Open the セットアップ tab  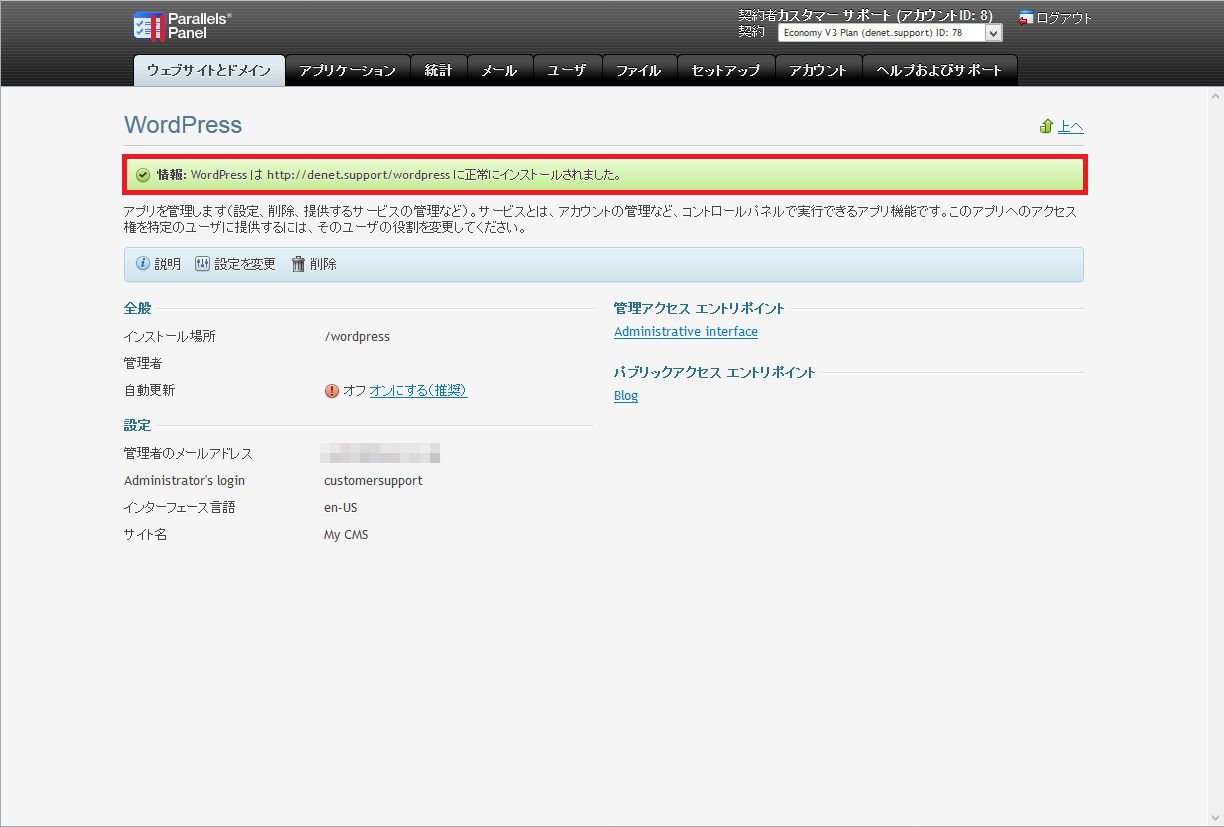click(726, 70)
